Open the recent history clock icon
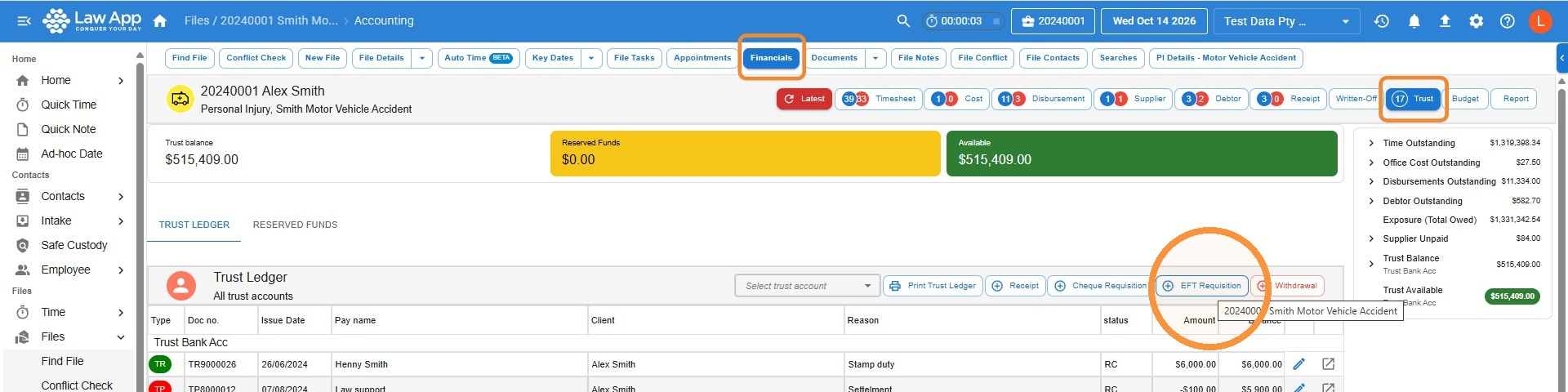The height and width of the screenshot is (392, 1568). 1382,21
